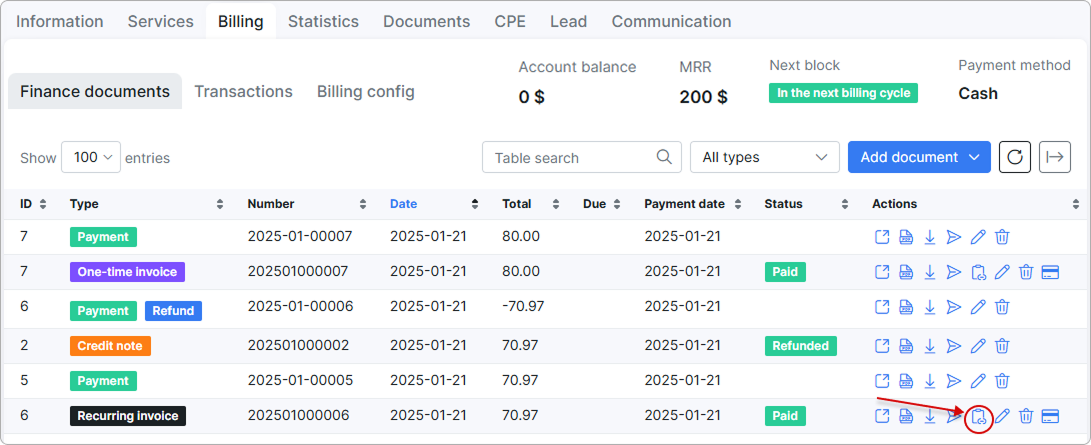Open the Documents tab
The image size is (1091, 445).
click(427, 22)
